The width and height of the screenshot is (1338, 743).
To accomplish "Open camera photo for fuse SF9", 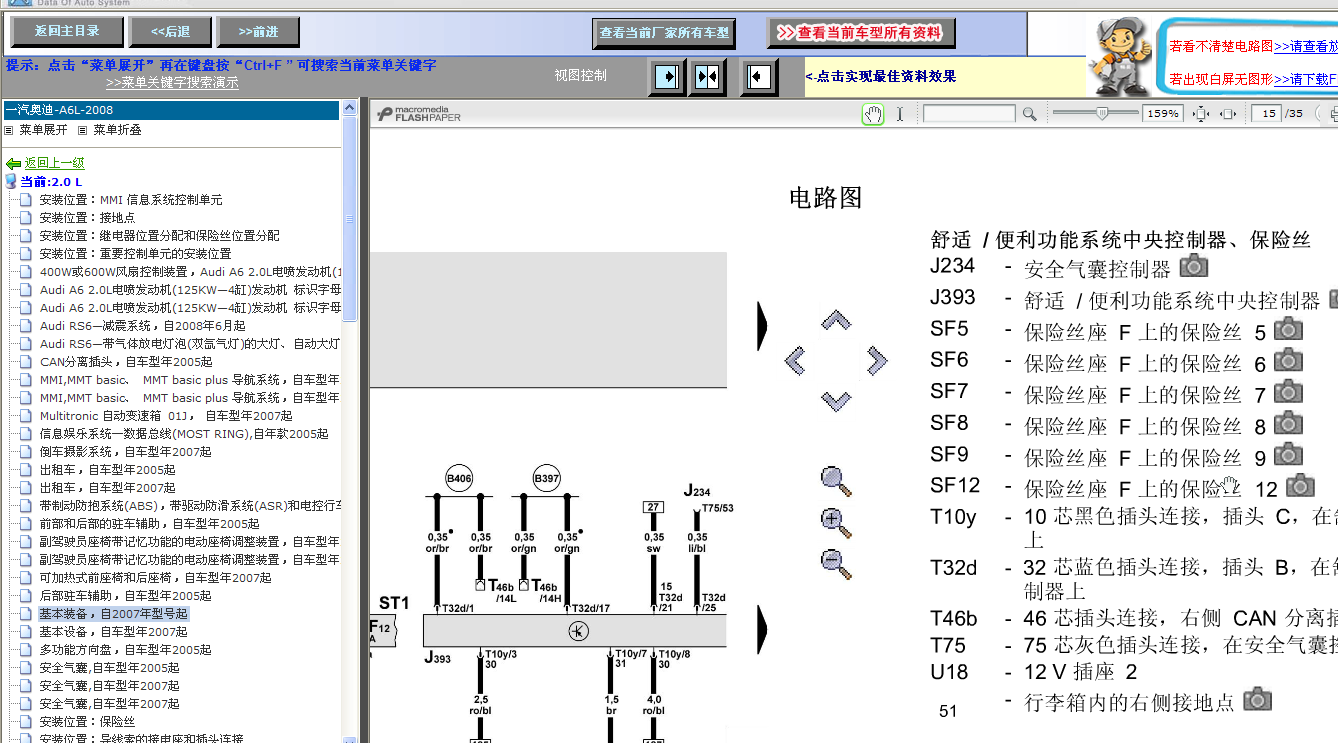I will coord(1288,453).
